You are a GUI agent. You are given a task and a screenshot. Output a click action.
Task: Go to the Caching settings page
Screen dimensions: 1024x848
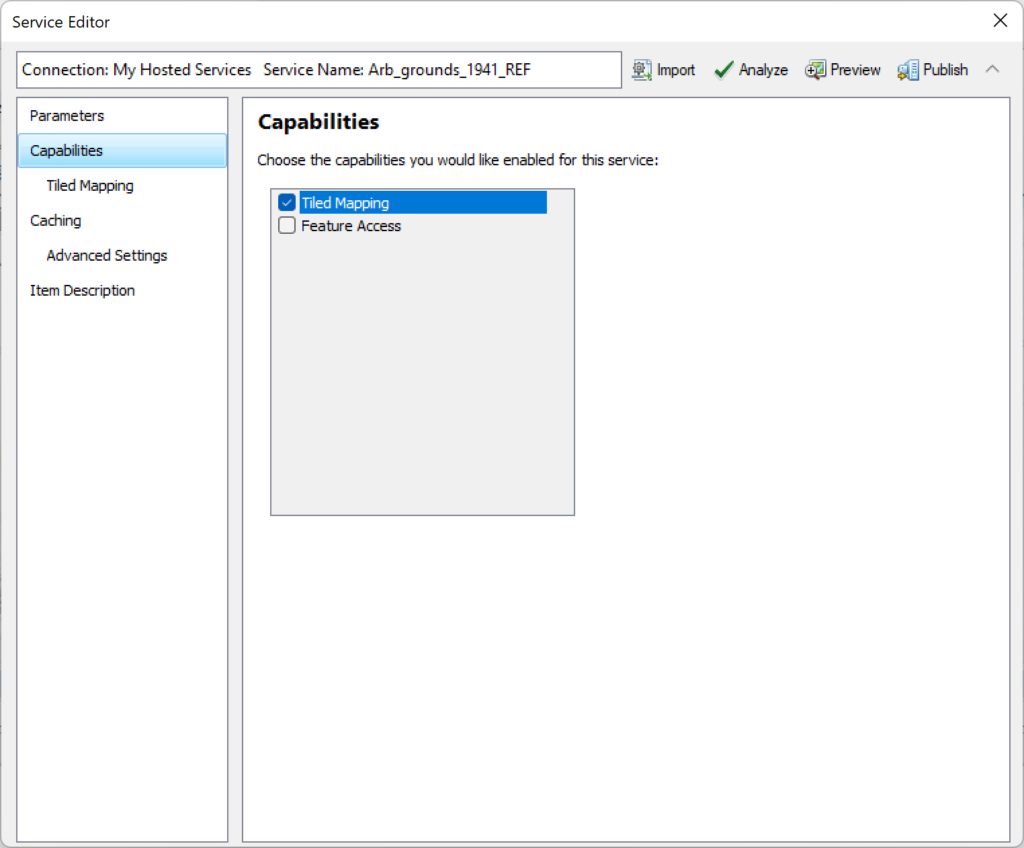click(x=56, y=221)
